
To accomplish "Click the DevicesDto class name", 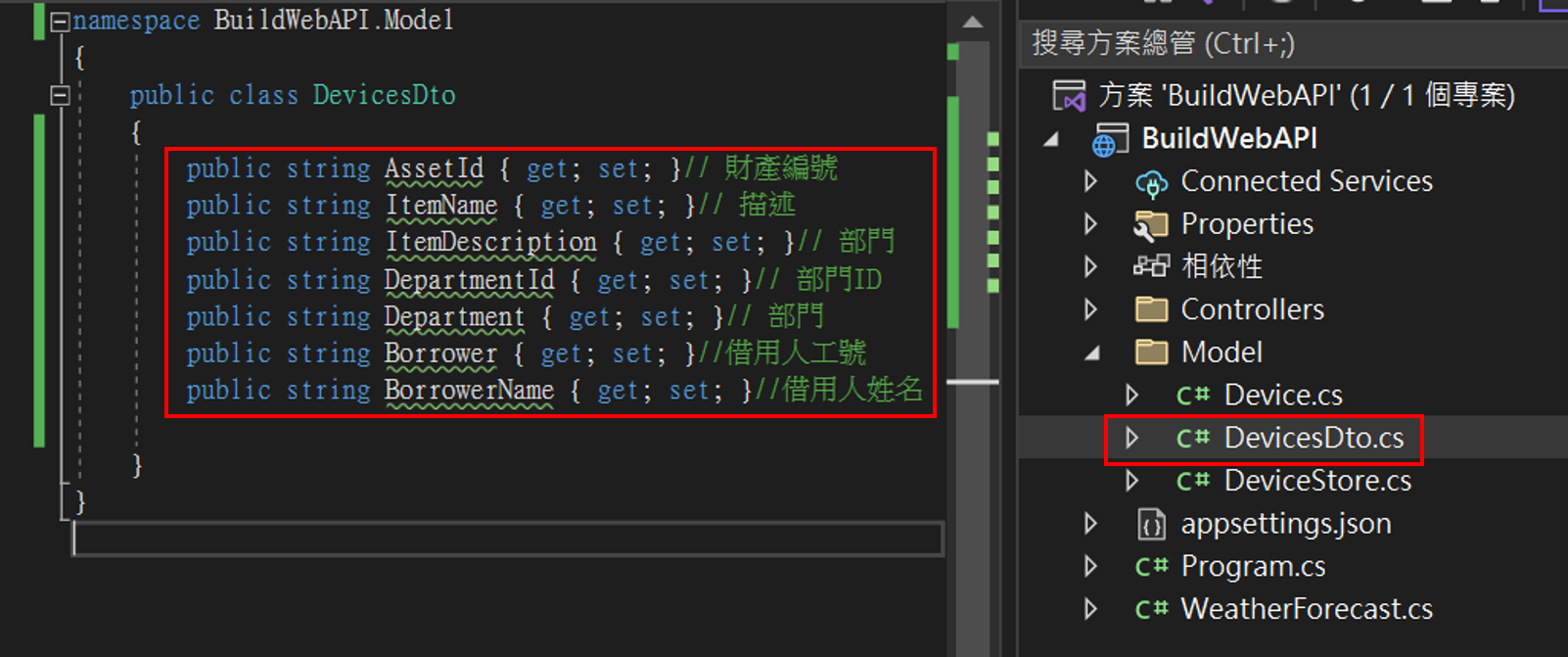I will 384,95.
